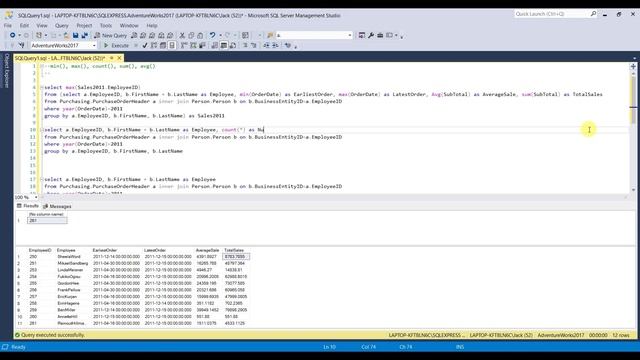Collapse the code outline at line 10
The width and height of the screenshot is (640, 360).
42,130
